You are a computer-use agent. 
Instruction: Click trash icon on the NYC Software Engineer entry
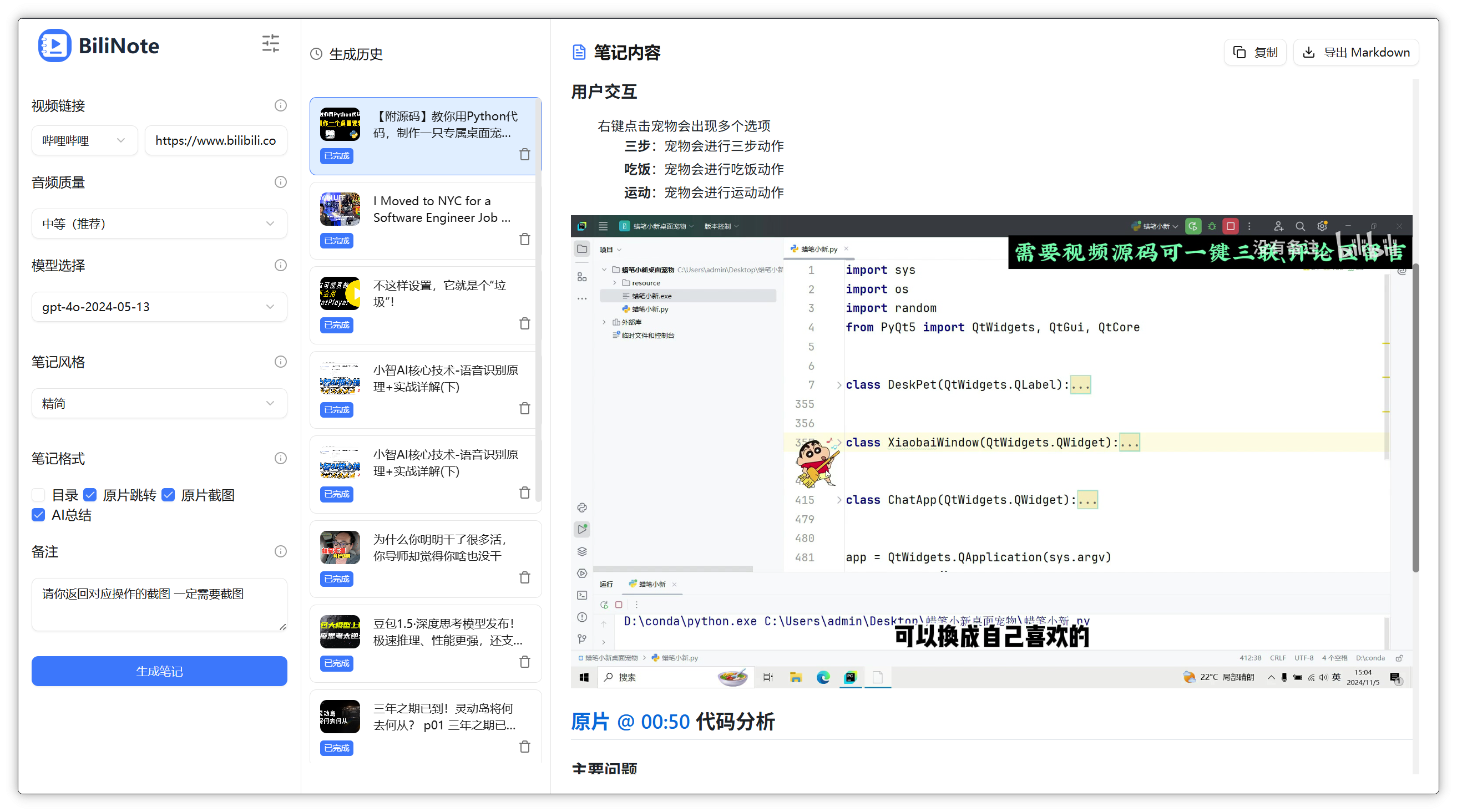(525, 239)
